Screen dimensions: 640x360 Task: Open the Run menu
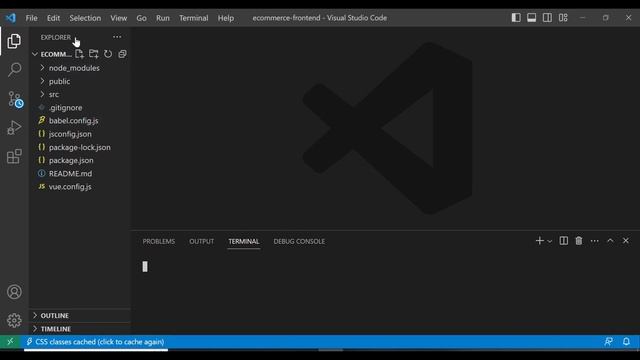[x=162, y=18]
